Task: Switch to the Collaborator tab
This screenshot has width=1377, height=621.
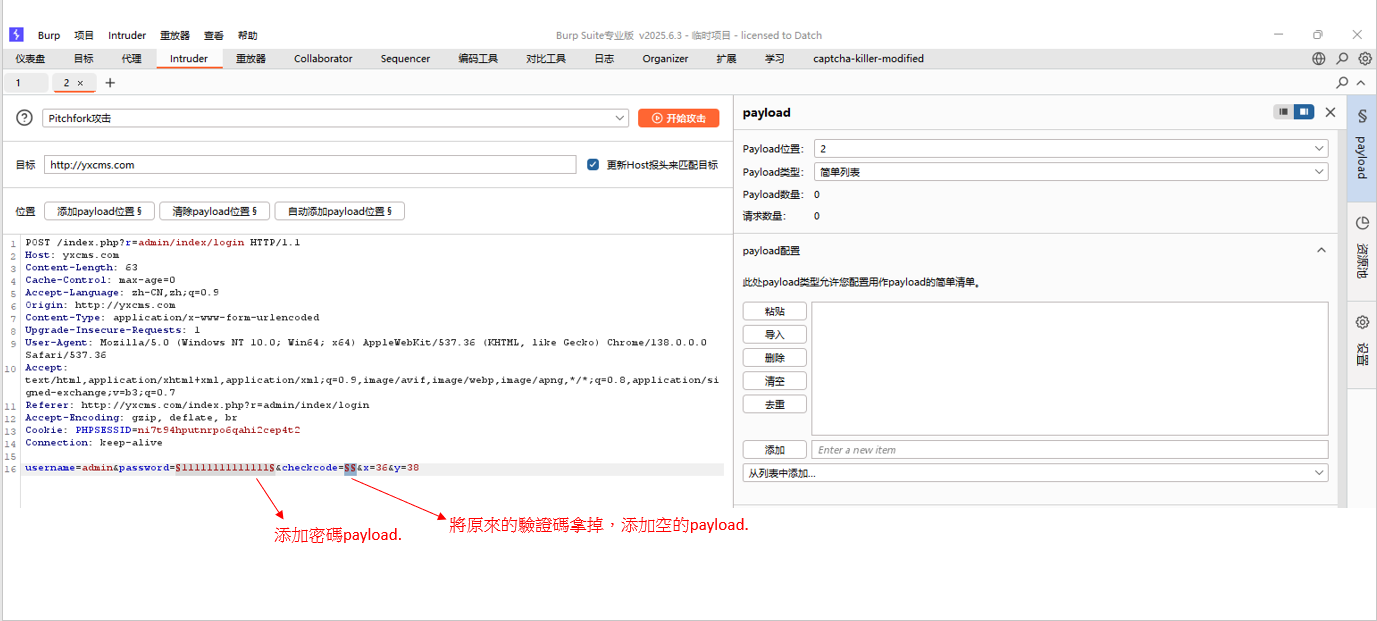Action: (323, 59)
